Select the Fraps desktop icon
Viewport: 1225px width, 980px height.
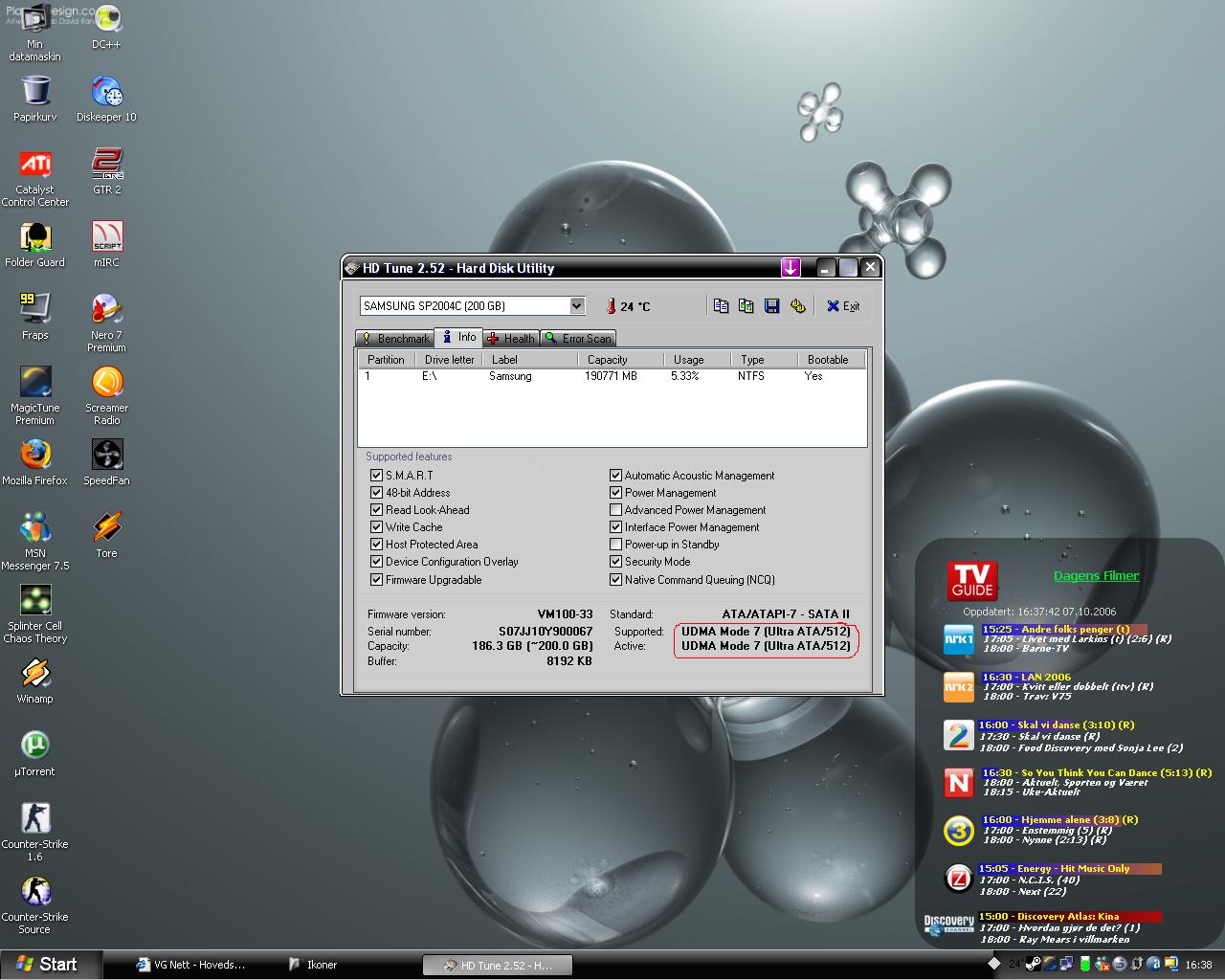tap(35, 318)
